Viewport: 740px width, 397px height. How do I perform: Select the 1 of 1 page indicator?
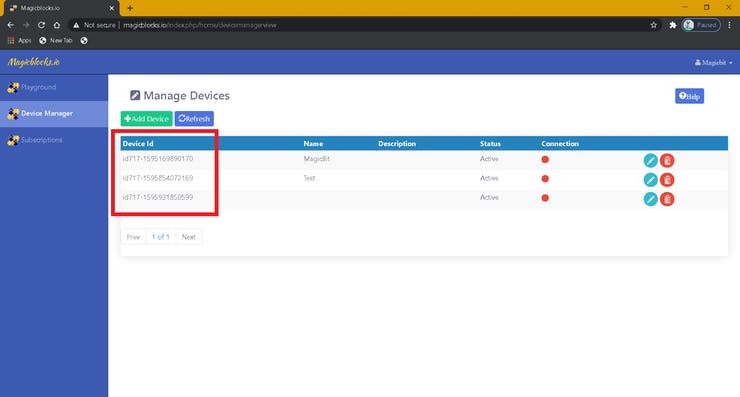coord(161,237)
